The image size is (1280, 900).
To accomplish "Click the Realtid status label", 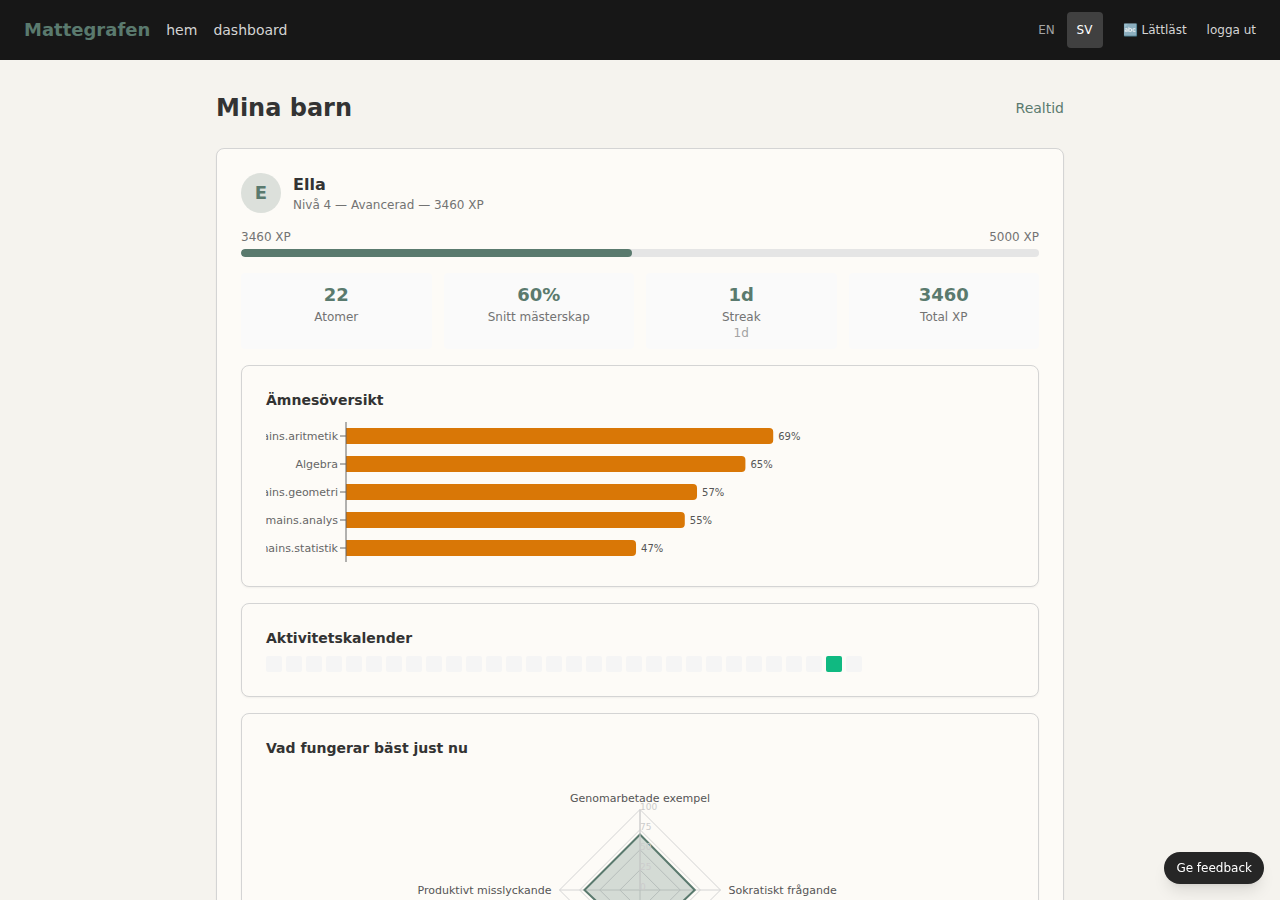I will (x=1039, y=108).
